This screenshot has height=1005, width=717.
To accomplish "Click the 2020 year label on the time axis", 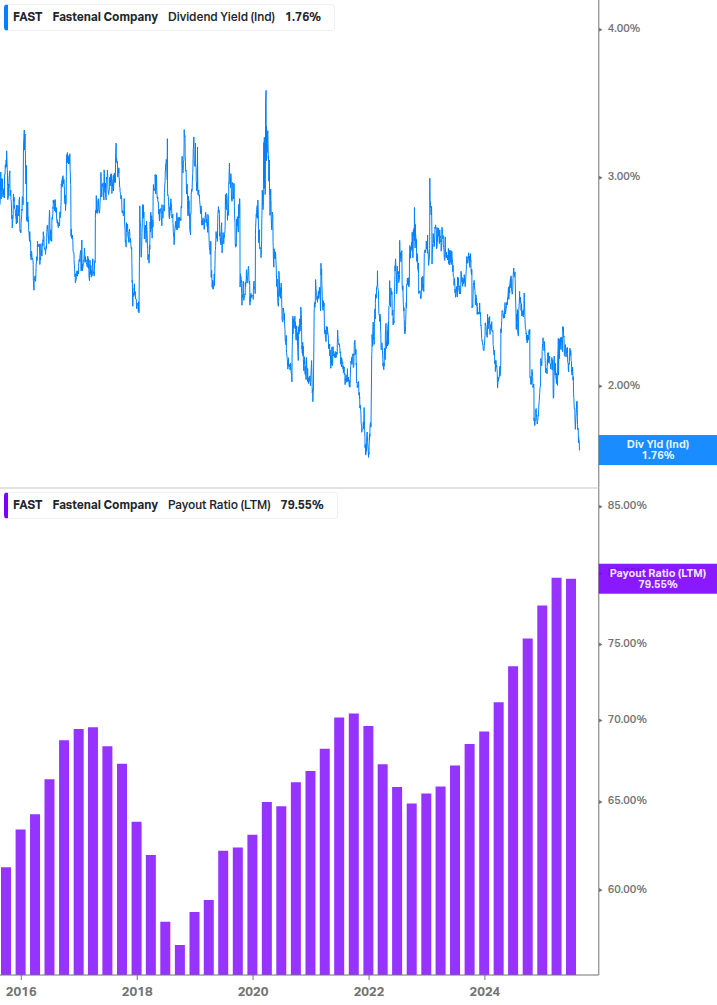I will tap(253, 992).
